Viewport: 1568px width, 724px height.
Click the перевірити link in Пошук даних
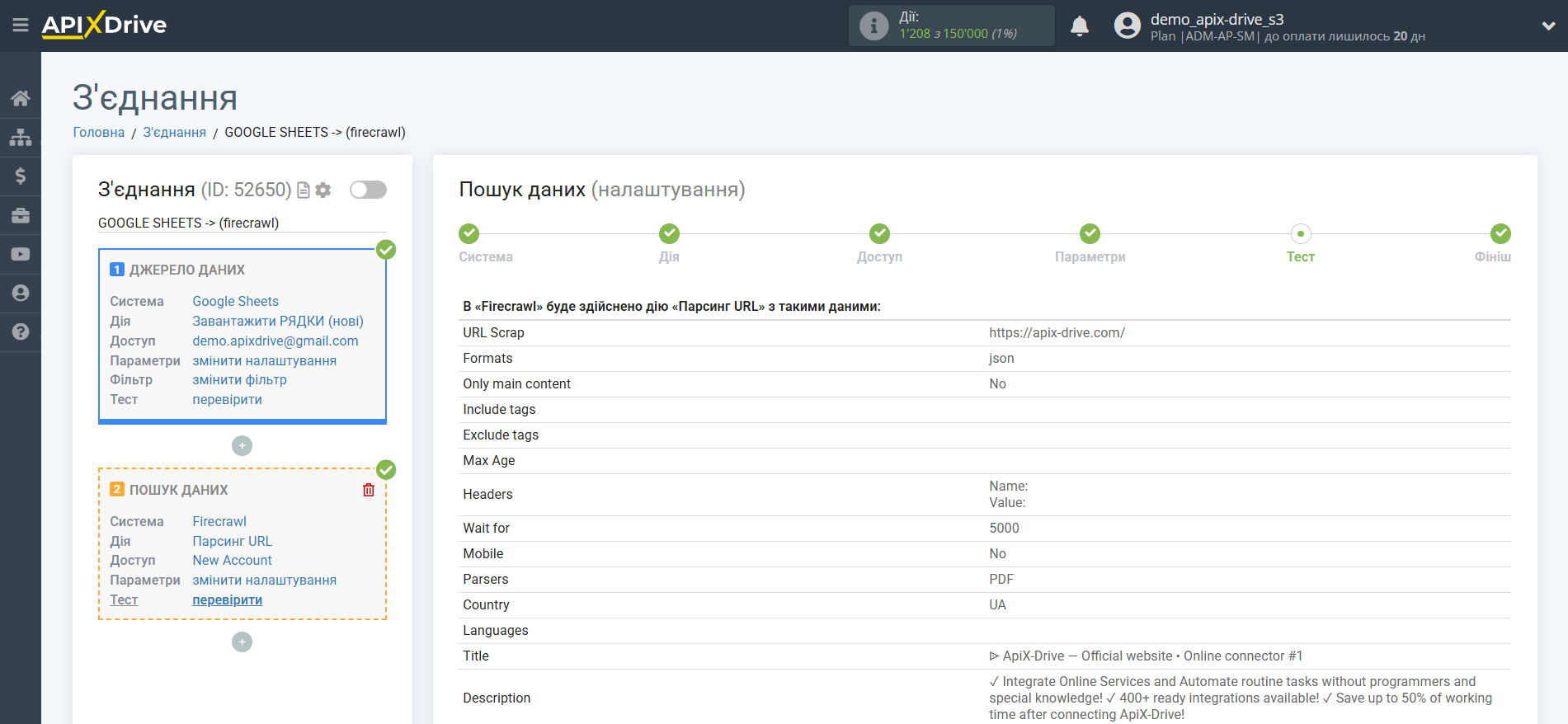coord(227,600)
